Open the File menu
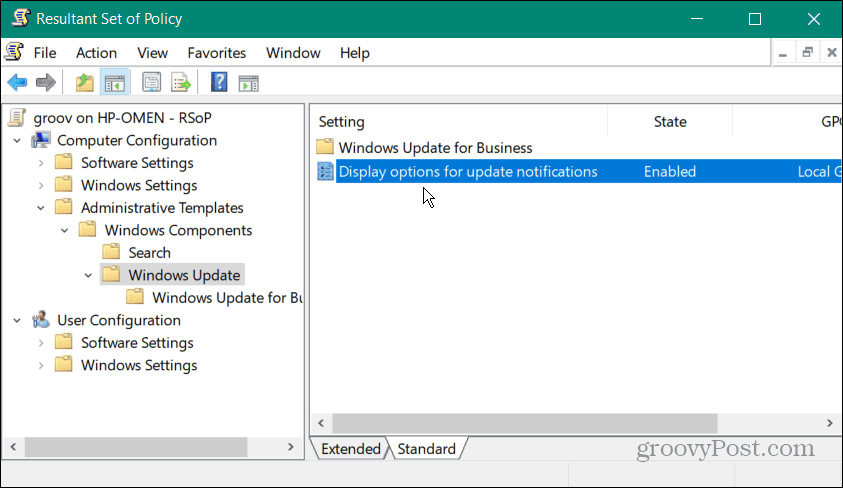This screenshot has width=843, height=488. [45, 53]
